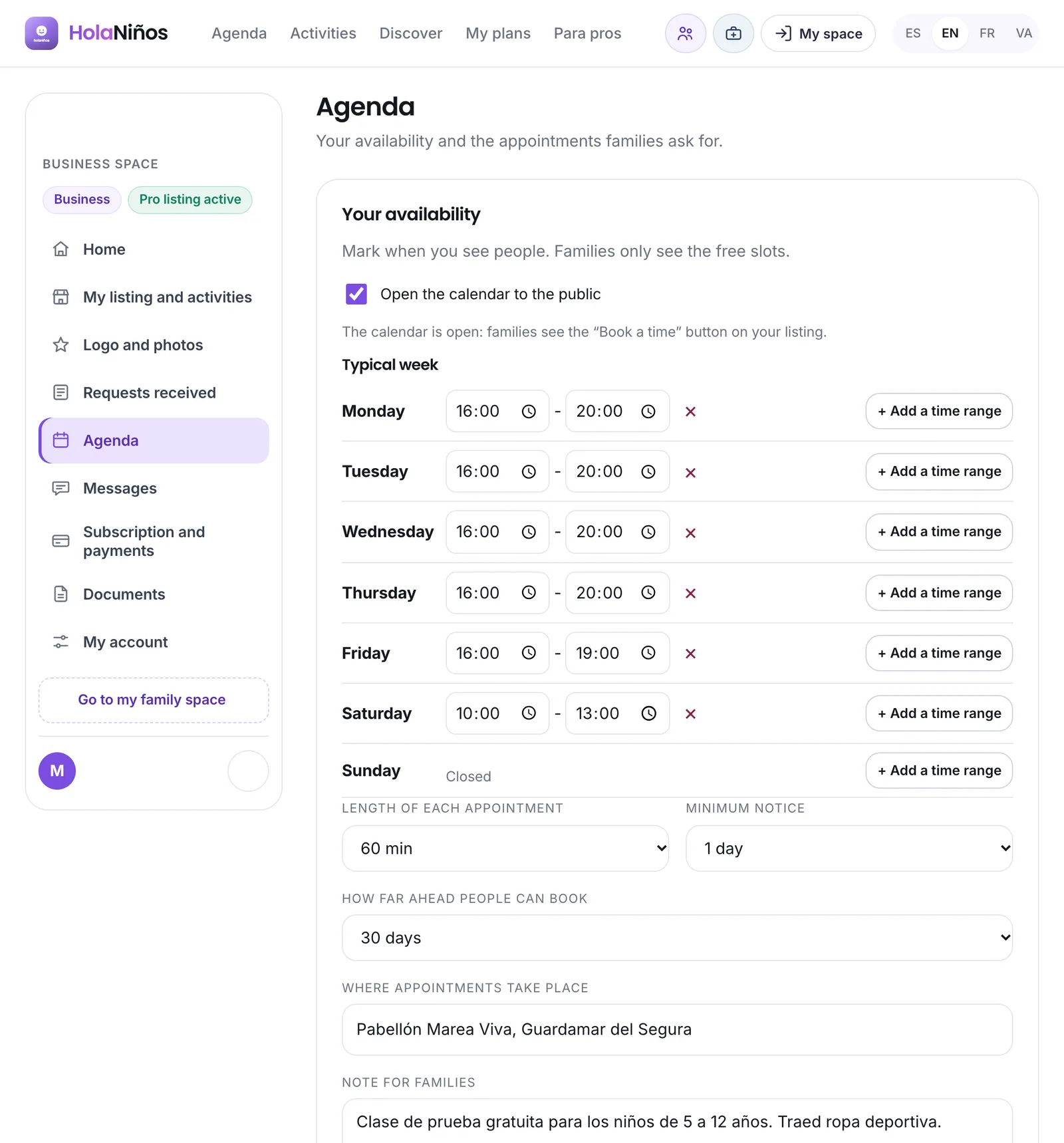Open Logo and photos in the sidebar
This screenshot has width=1064, height=1143.
[154, 345]
